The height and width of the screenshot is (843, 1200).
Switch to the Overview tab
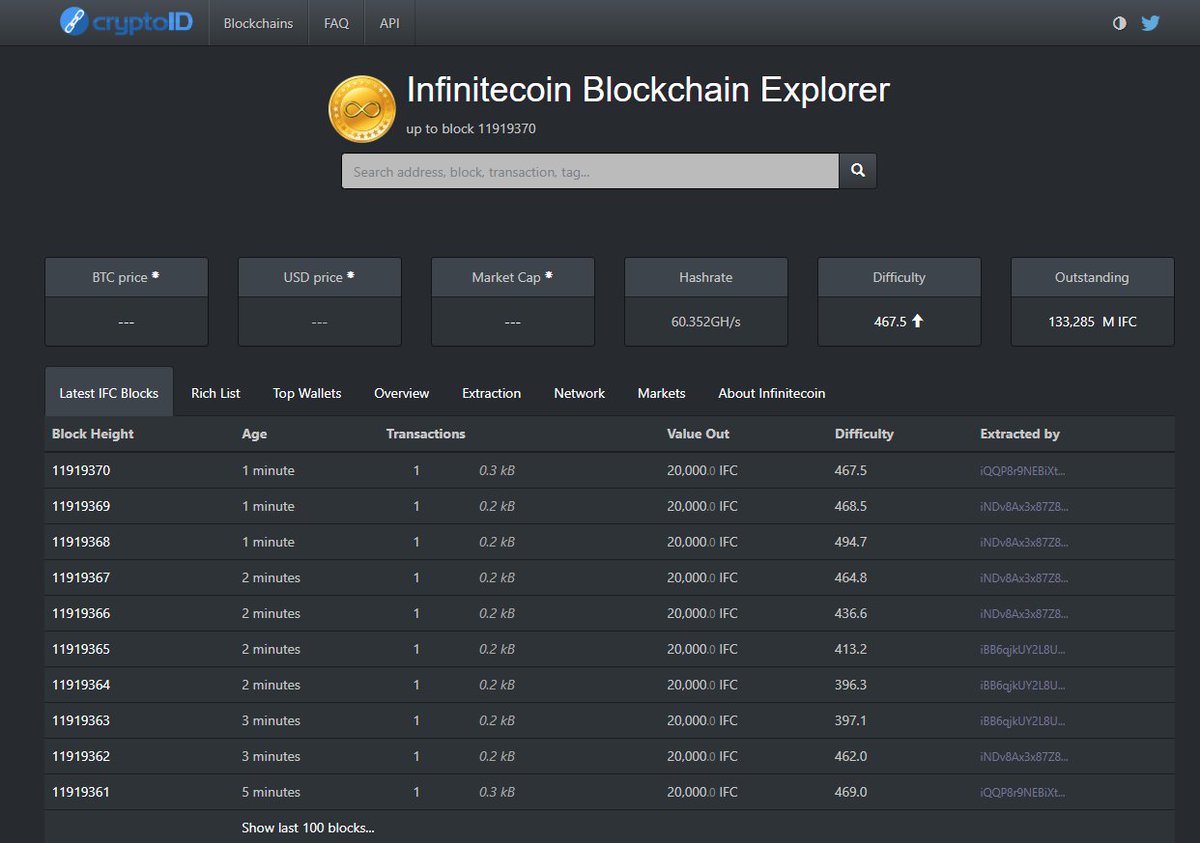pyautogui.click(x=402, y=393)
